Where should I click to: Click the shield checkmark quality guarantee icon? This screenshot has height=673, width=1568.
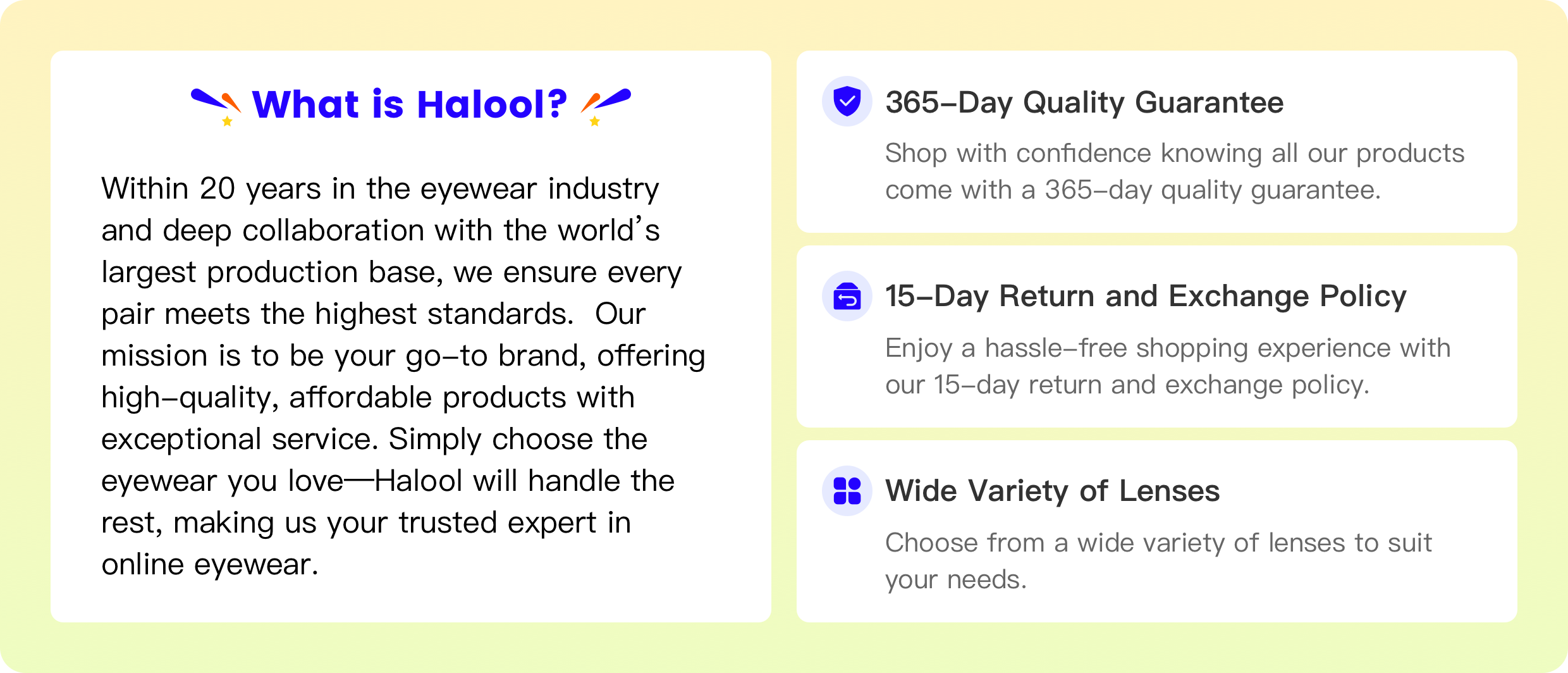tap(847, 101)
